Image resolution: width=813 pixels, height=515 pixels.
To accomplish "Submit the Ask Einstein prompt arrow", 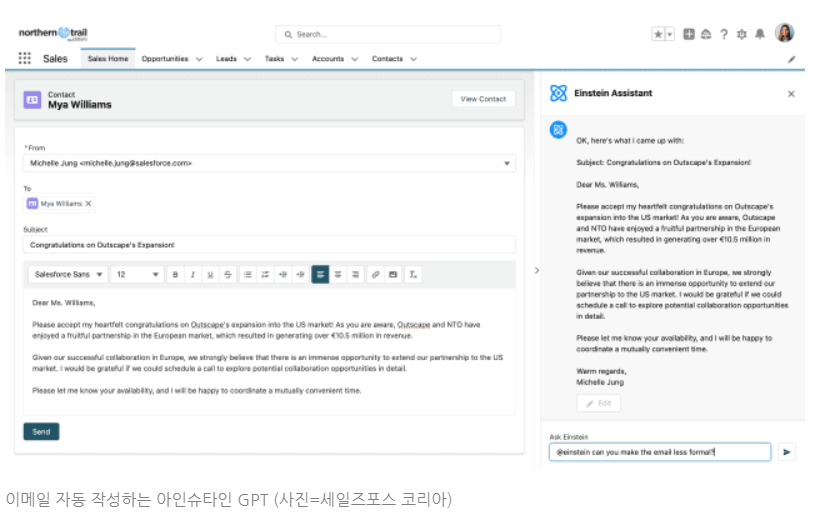I will (x=787, y=452).
